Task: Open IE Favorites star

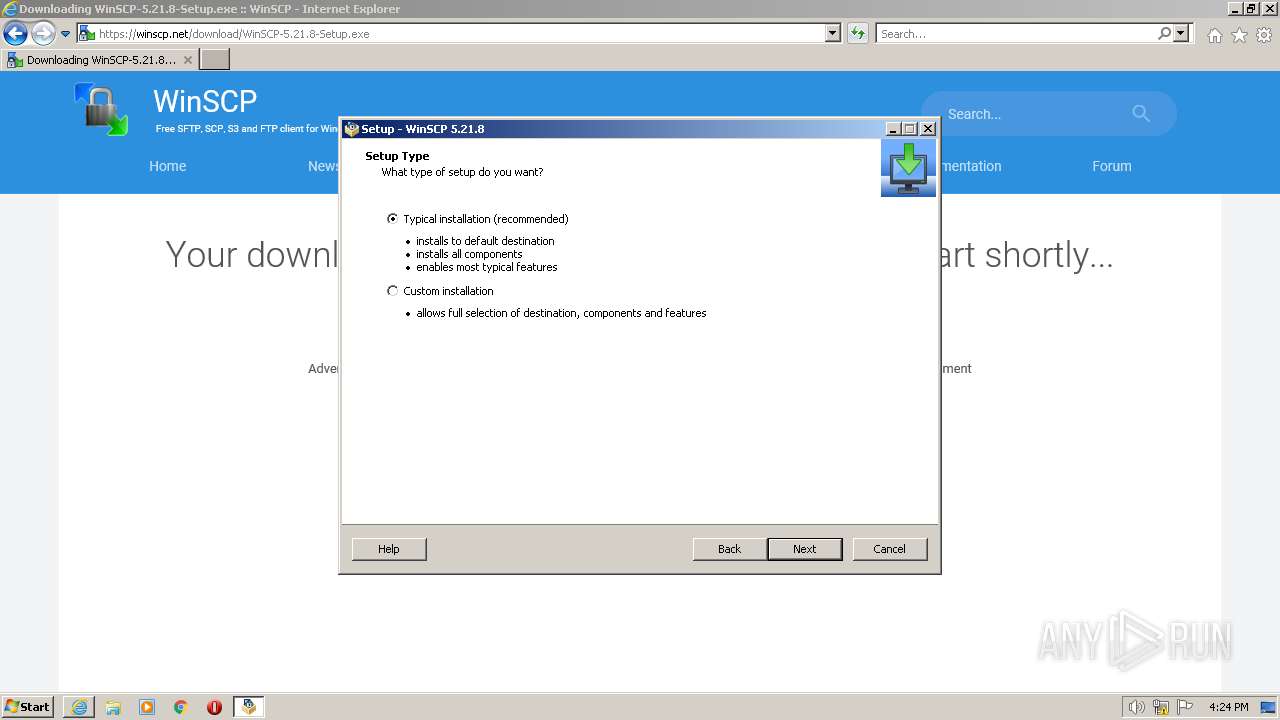Action: 1239,35
